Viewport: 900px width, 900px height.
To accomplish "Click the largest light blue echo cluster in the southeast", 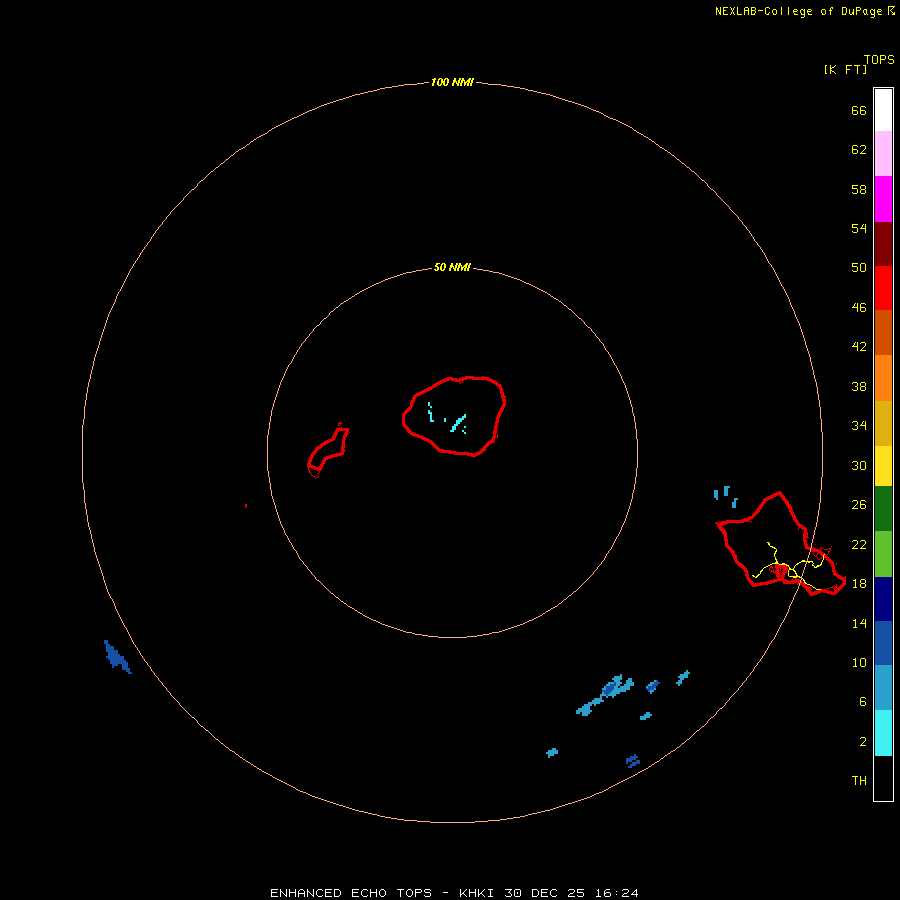I will click(605, 695).
